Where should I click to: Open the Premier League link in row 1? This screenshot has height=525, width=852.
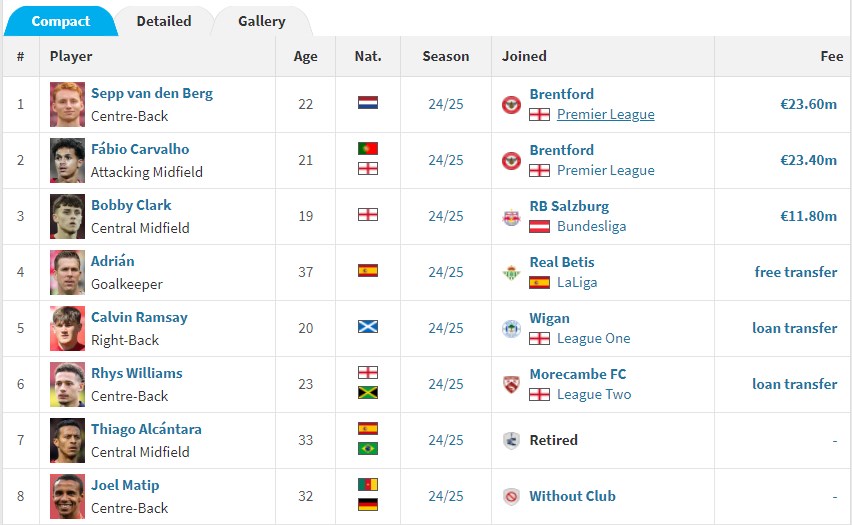[x=605, y=114]
